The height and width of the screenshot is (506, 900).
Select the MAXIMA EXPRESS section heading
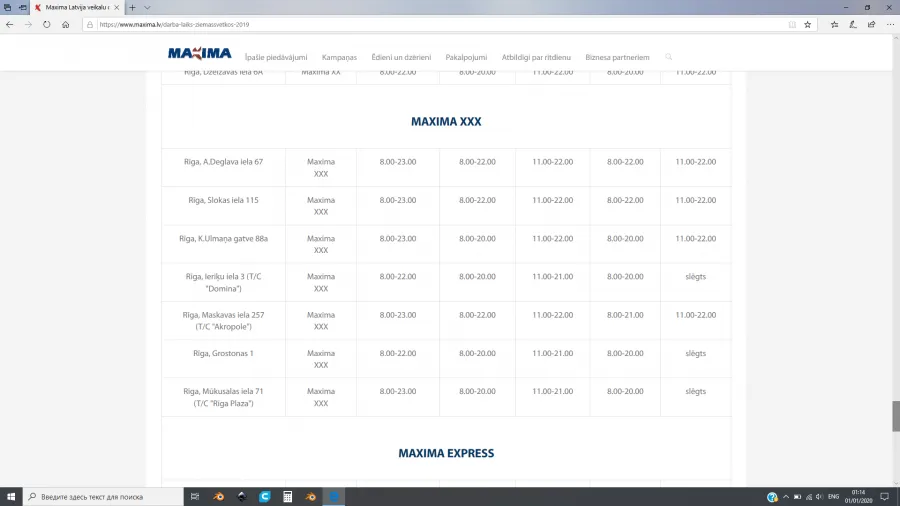point(446,453)
